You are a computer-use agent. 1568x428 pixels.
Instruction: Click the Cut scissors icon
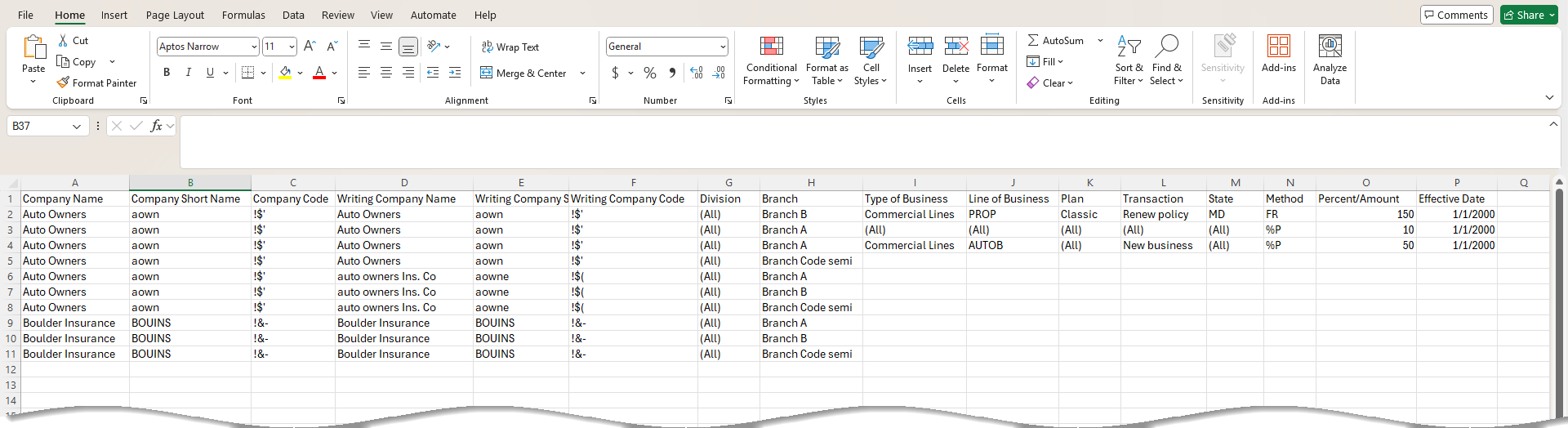(x=63, y=40)
